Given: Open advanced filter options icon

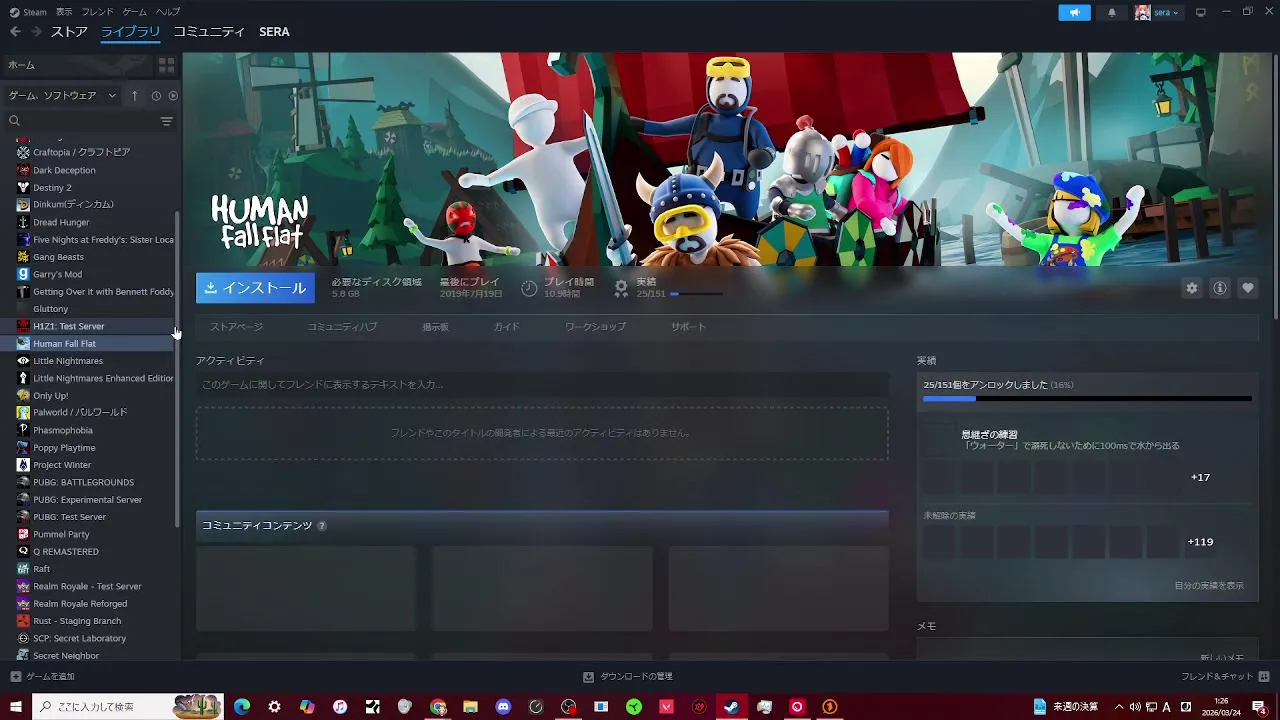Looking at the screenshot, I should tap(167, 121).
